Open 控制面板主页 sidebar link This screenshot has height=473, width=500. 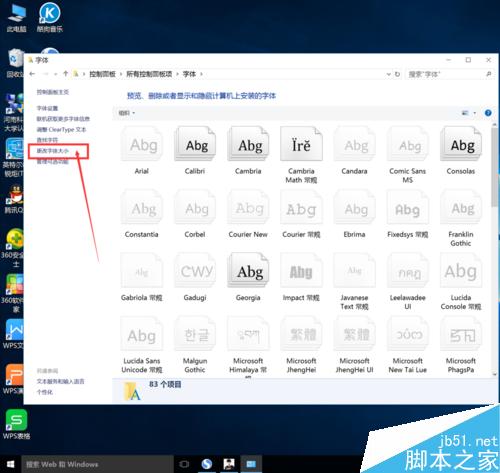pyautogui.click(x=53, y=92)
